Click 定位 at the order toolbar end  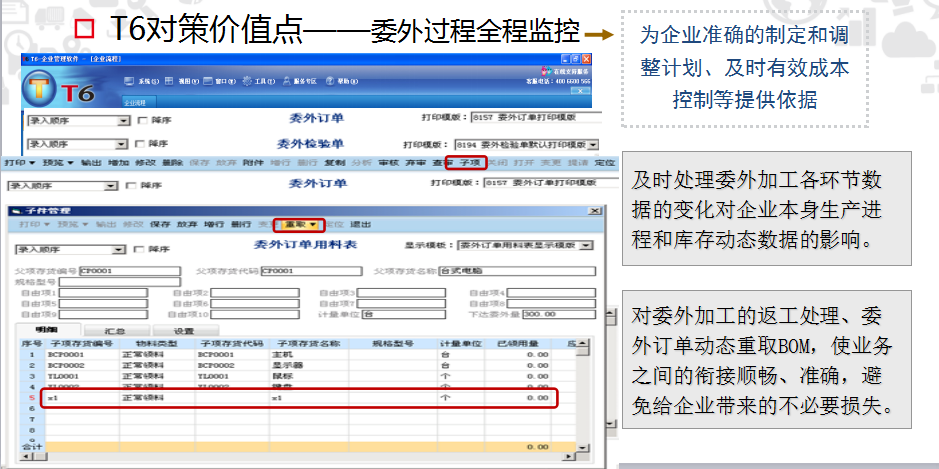[x=605, y=163]
